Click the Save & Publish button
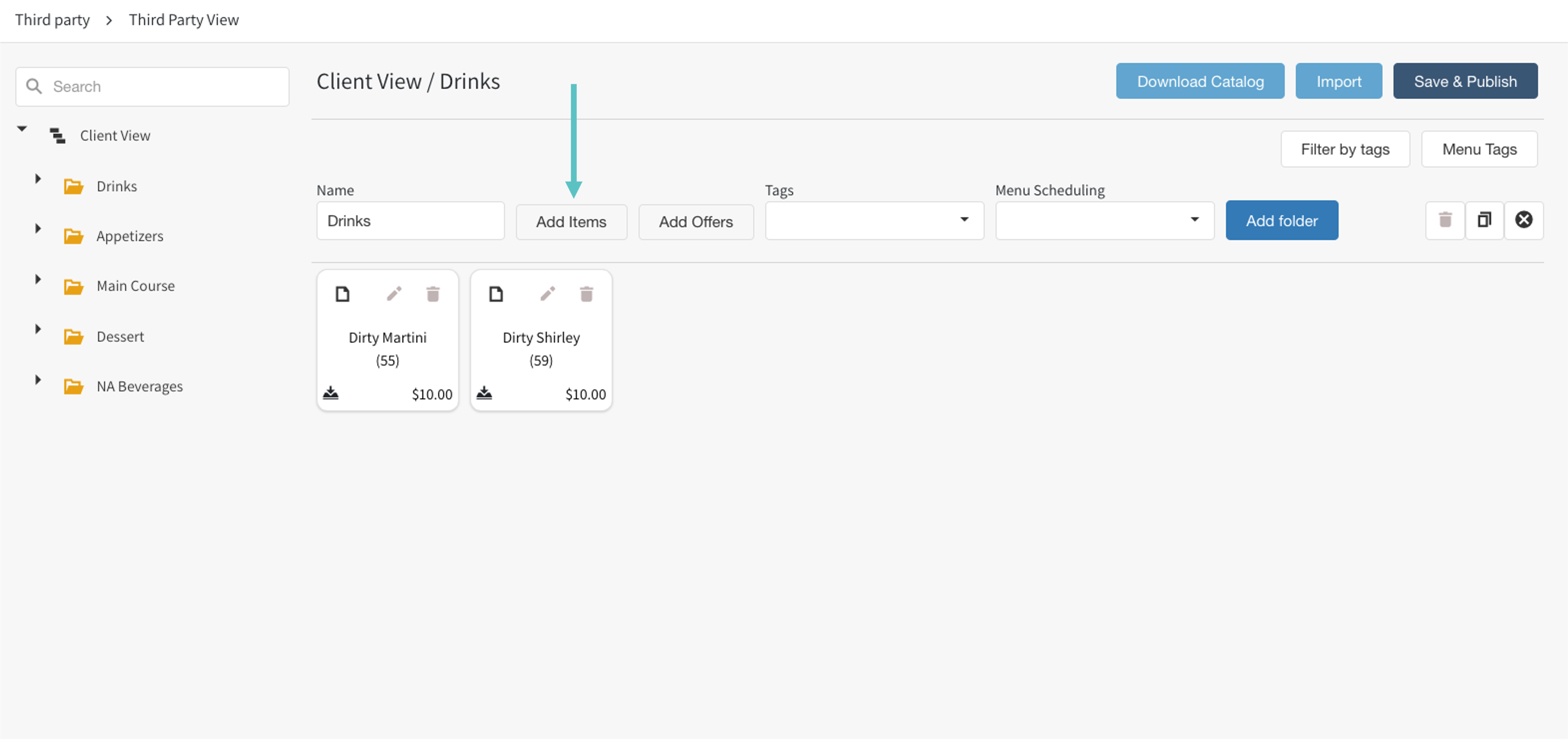1568x740 pixels. tap(1465, 81)
